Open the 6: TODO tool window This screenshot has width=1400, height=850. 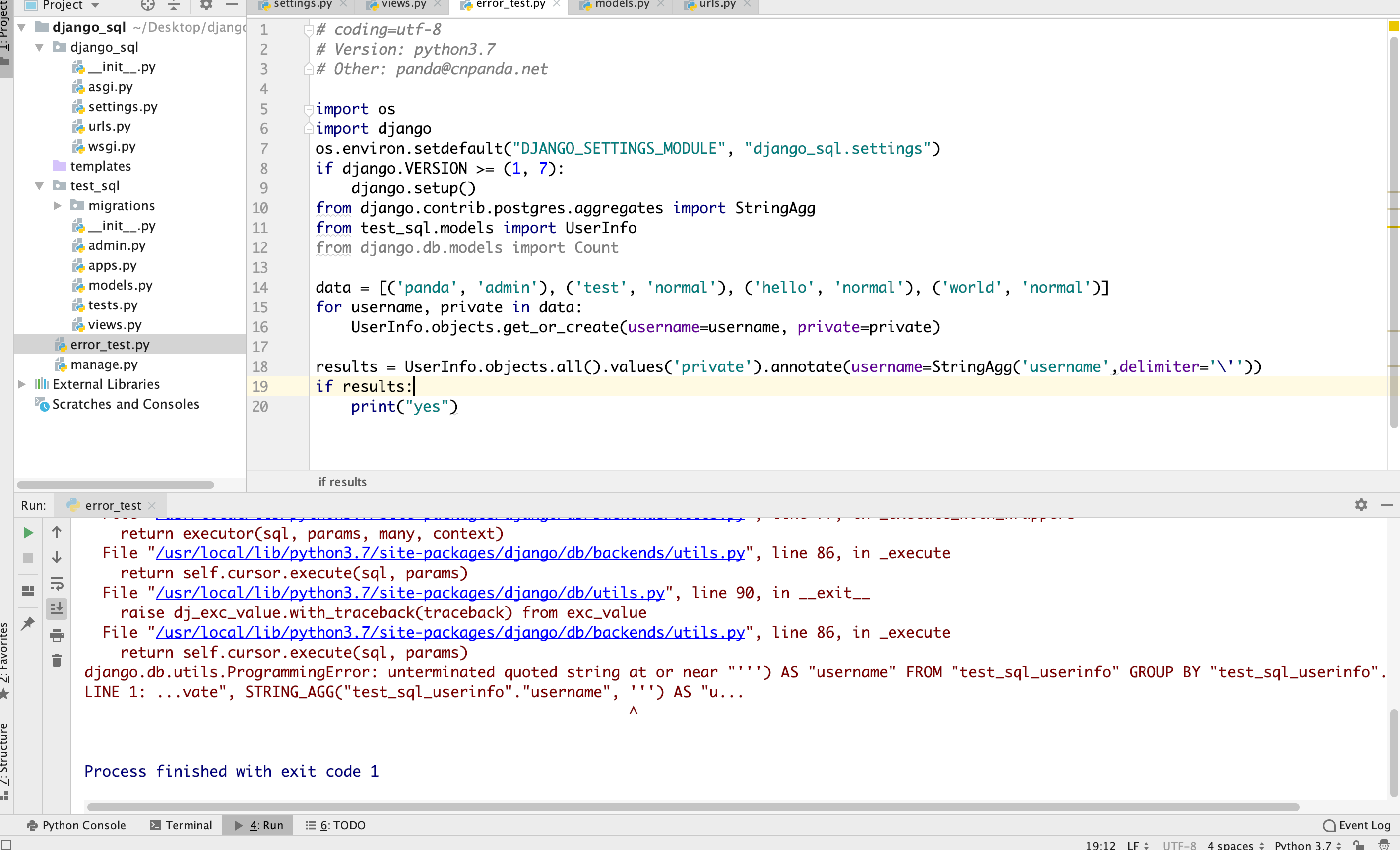tap(336, 825)
